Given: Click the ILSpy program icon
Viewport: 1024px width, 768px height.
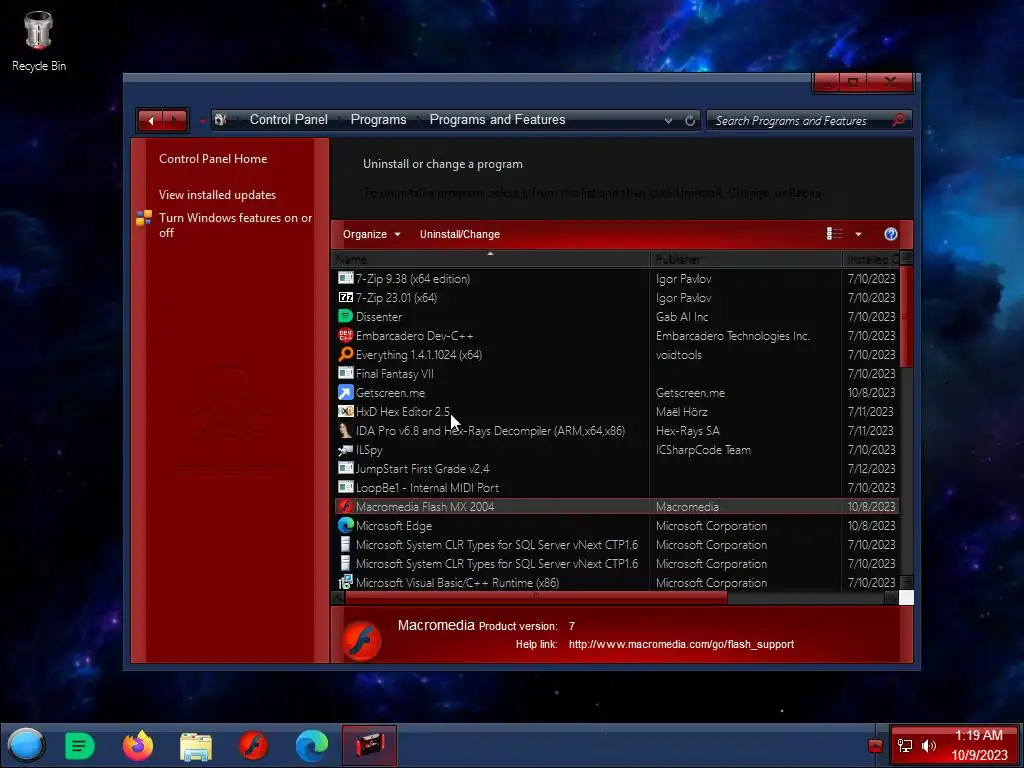Looking at the screenshot, I should pyautogui.click(x=345, y=449).
